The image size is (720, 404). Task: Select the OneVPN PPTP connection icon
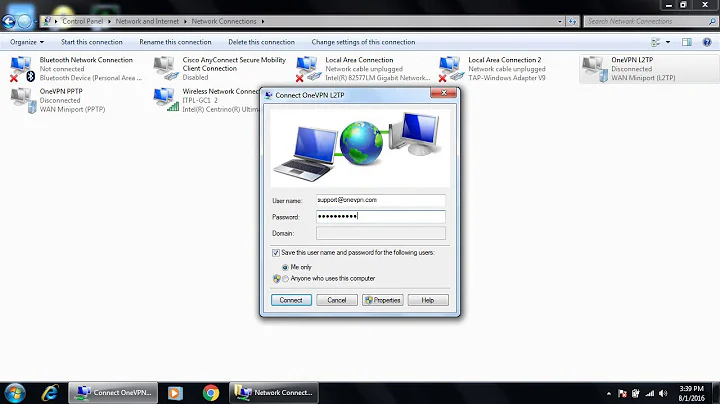22,100
